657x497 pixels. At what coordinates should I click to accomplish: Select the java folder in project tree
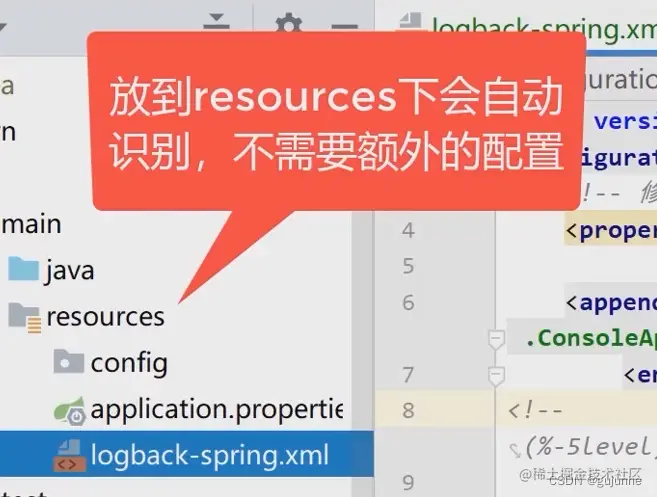(70, 270)
